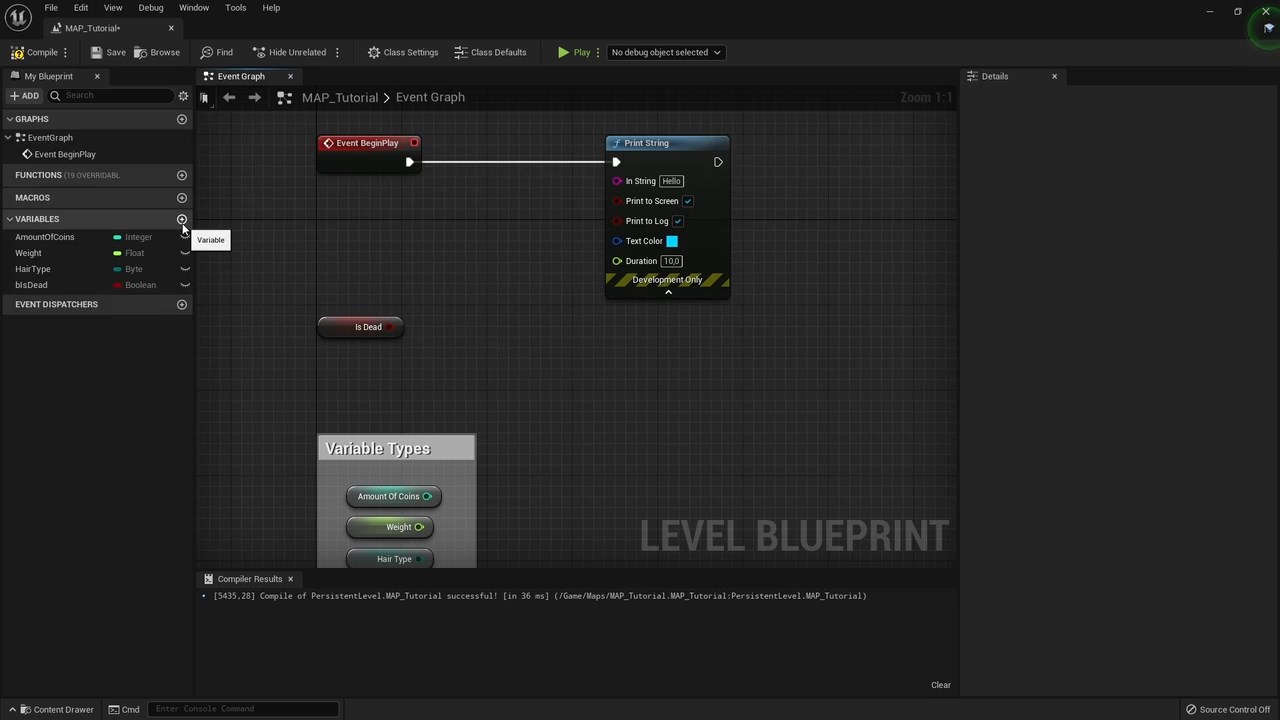Open the Window menu
This screenshot has width=1280, height=720.
click(x=193, y=7)
